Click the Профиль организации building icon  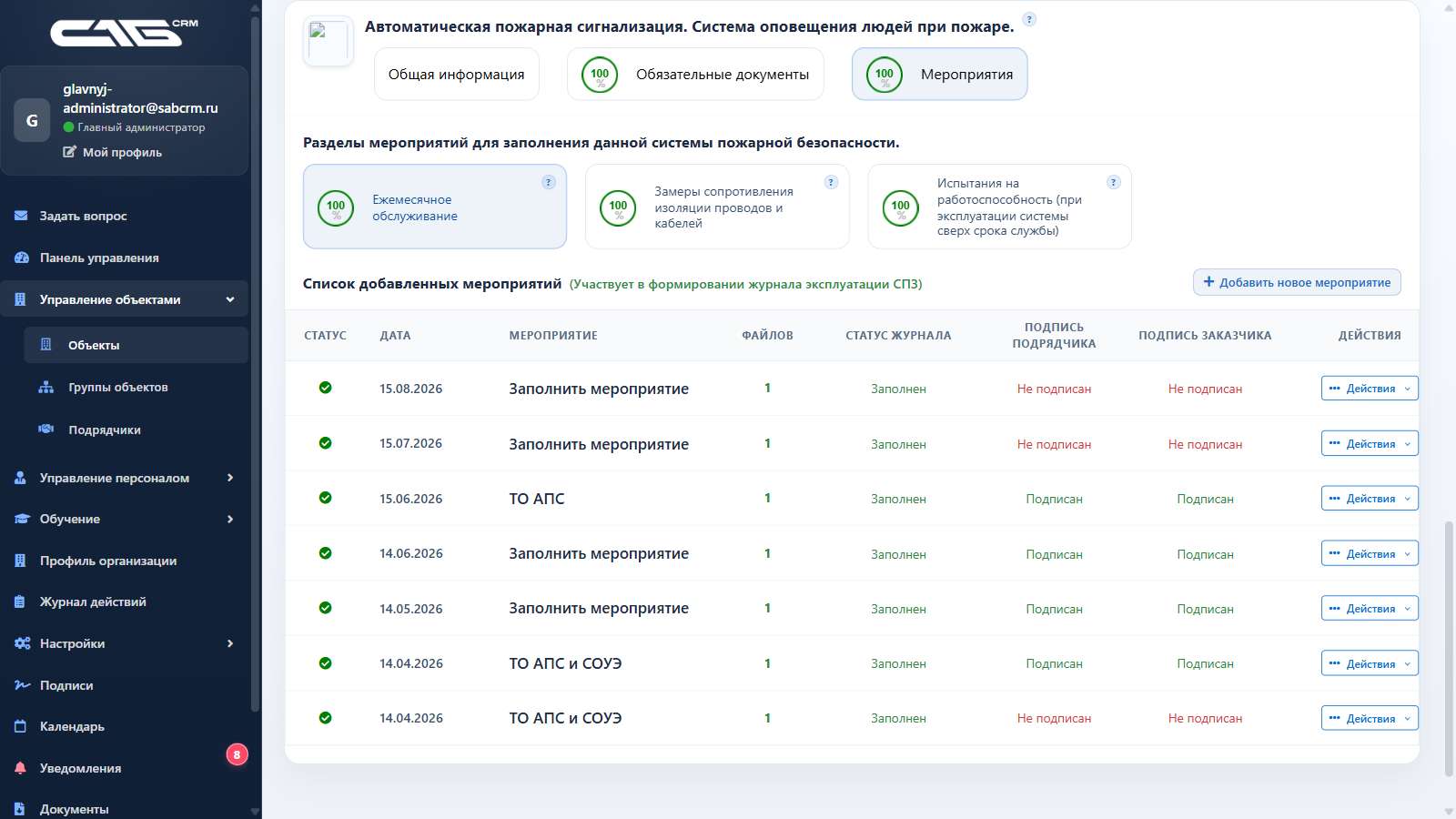21,561
